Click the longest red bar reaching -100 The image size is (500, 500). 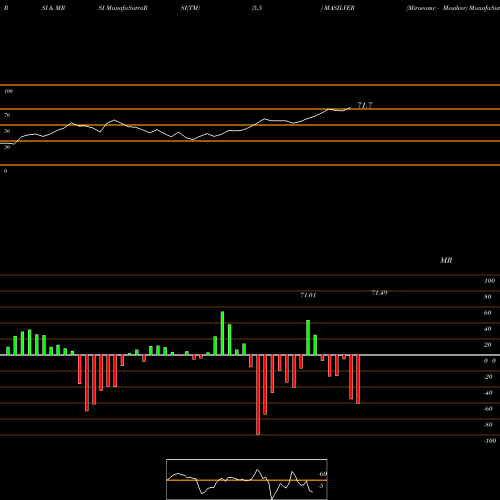pyautogui.click(x=258, y=395)
